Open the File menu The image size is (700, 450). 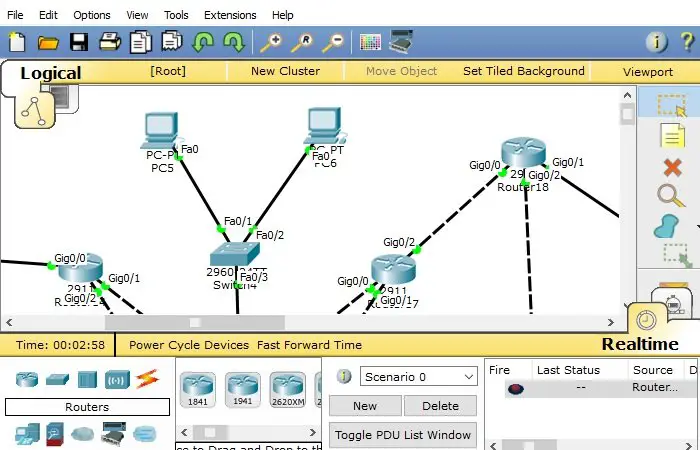pos(15,15)
